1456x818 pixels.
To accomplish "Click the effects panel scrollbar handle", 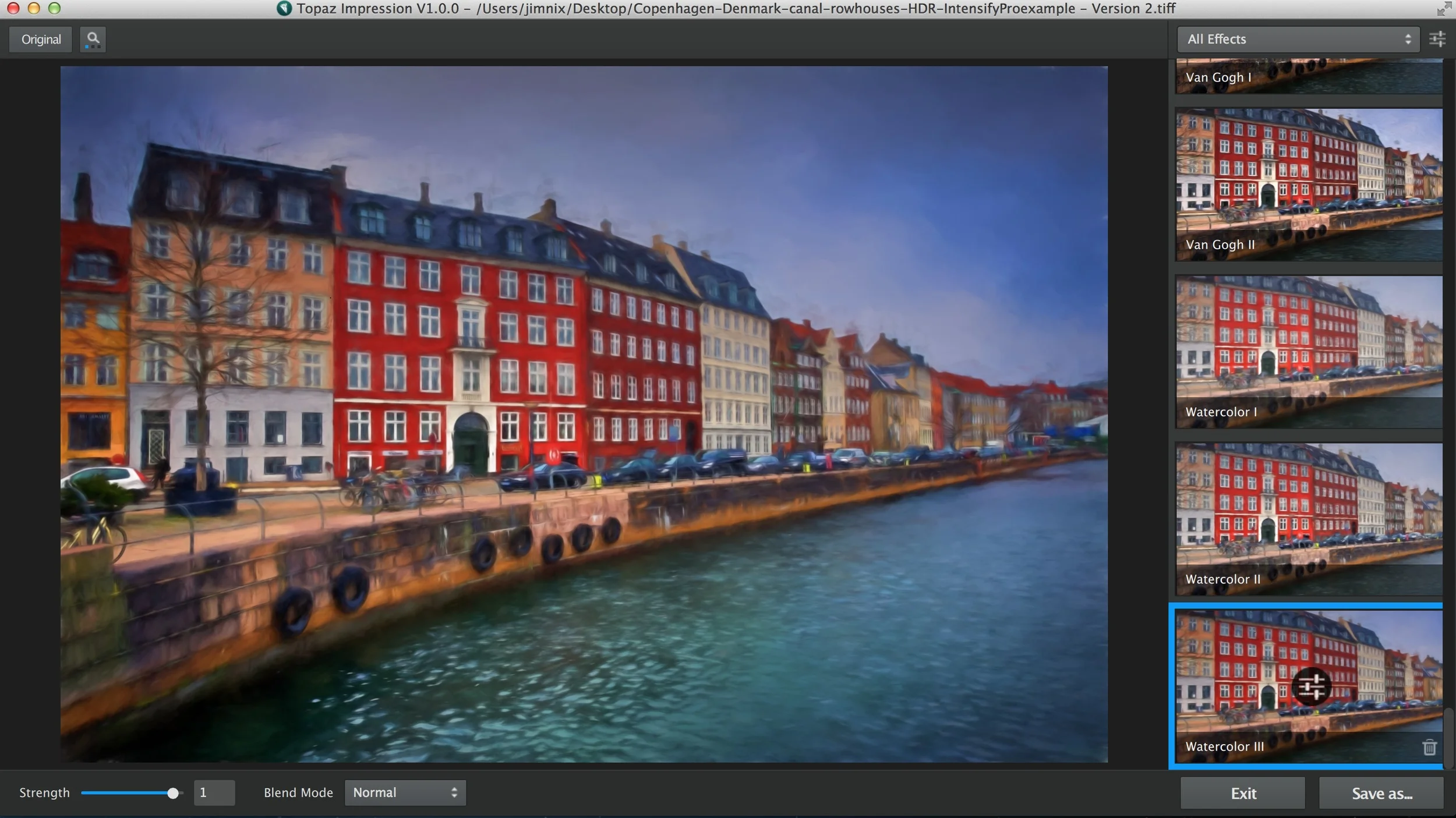I will click(x=1448, y=738).
